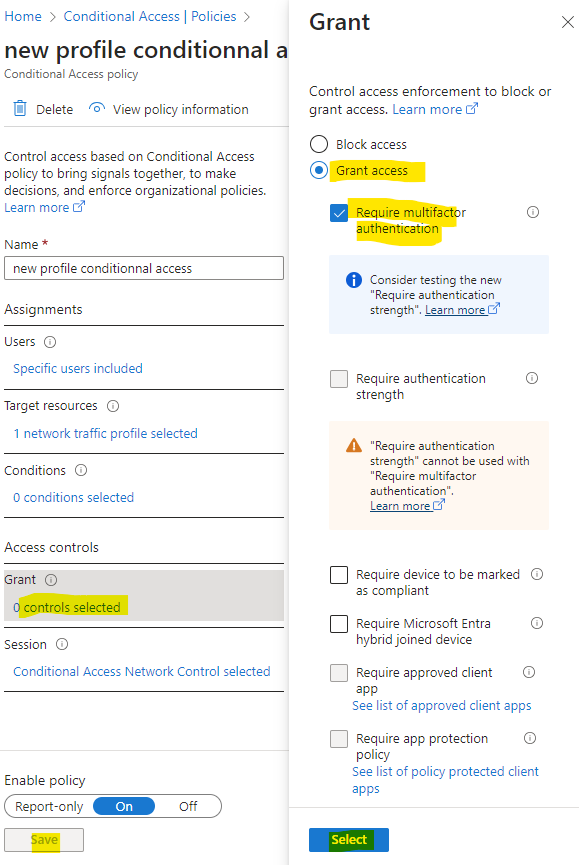This screenshot has height=865, width=579.
Task: Switch Enable policy to Report-only
Action: coord(49,807)
